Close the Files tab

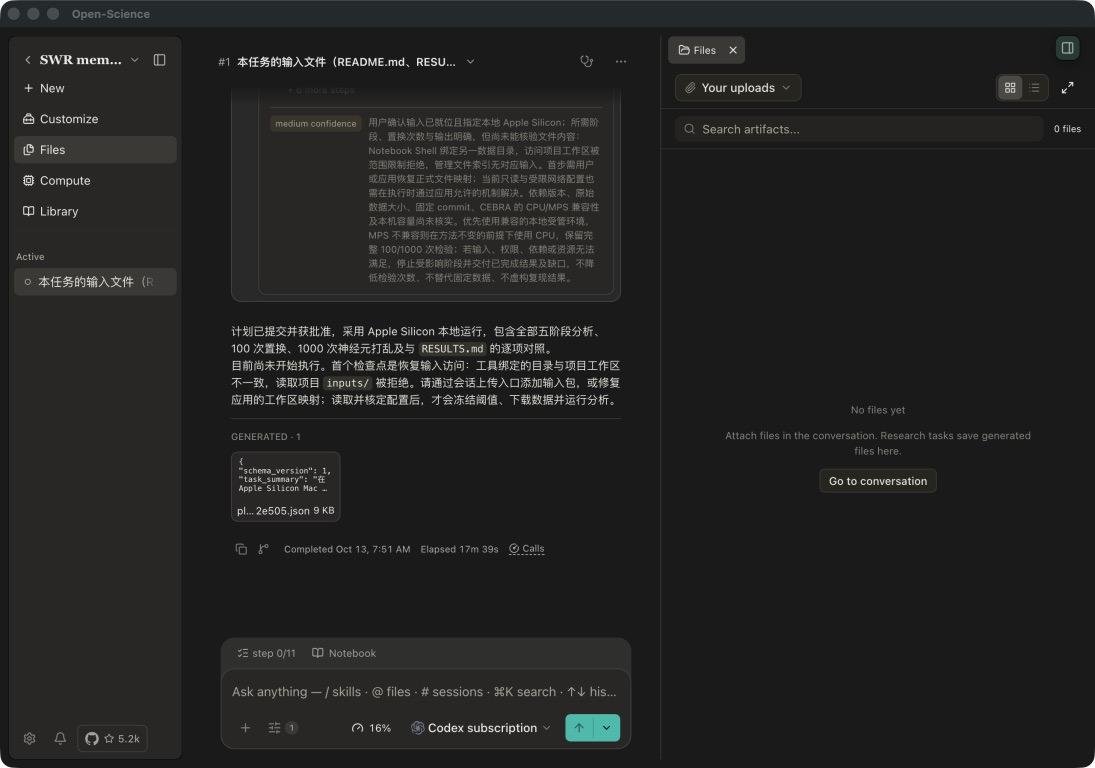[x=733, y=50]
